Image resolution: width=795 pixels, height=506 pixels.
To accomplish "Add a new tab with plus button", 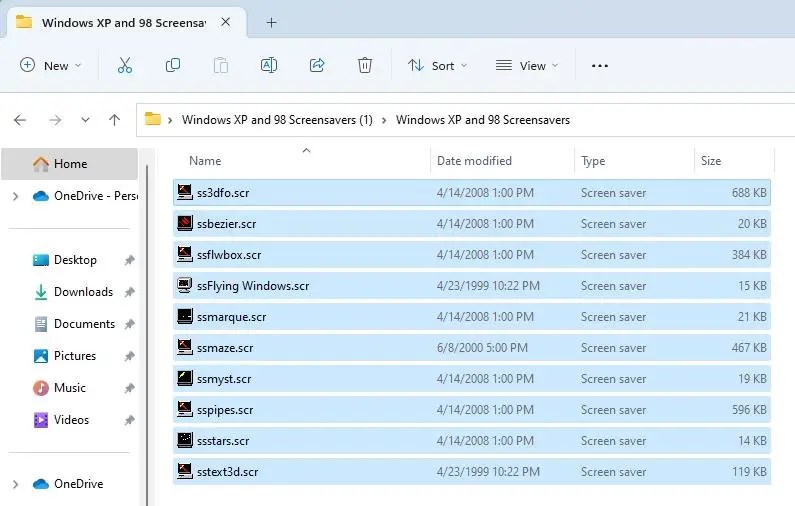I will pos(272,22).
